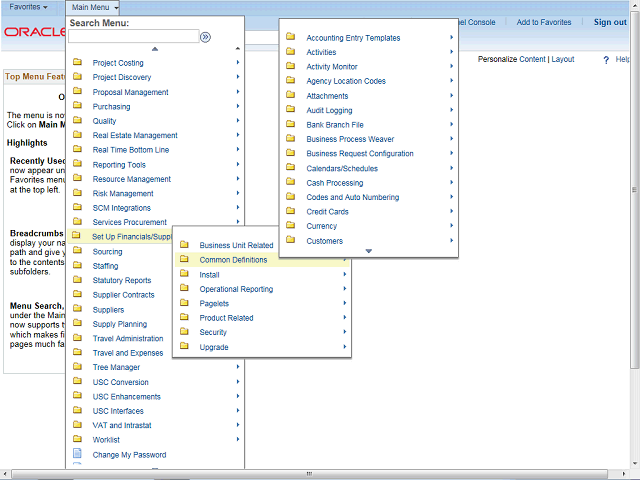Choose Product Related menu item

click(226, 318)
